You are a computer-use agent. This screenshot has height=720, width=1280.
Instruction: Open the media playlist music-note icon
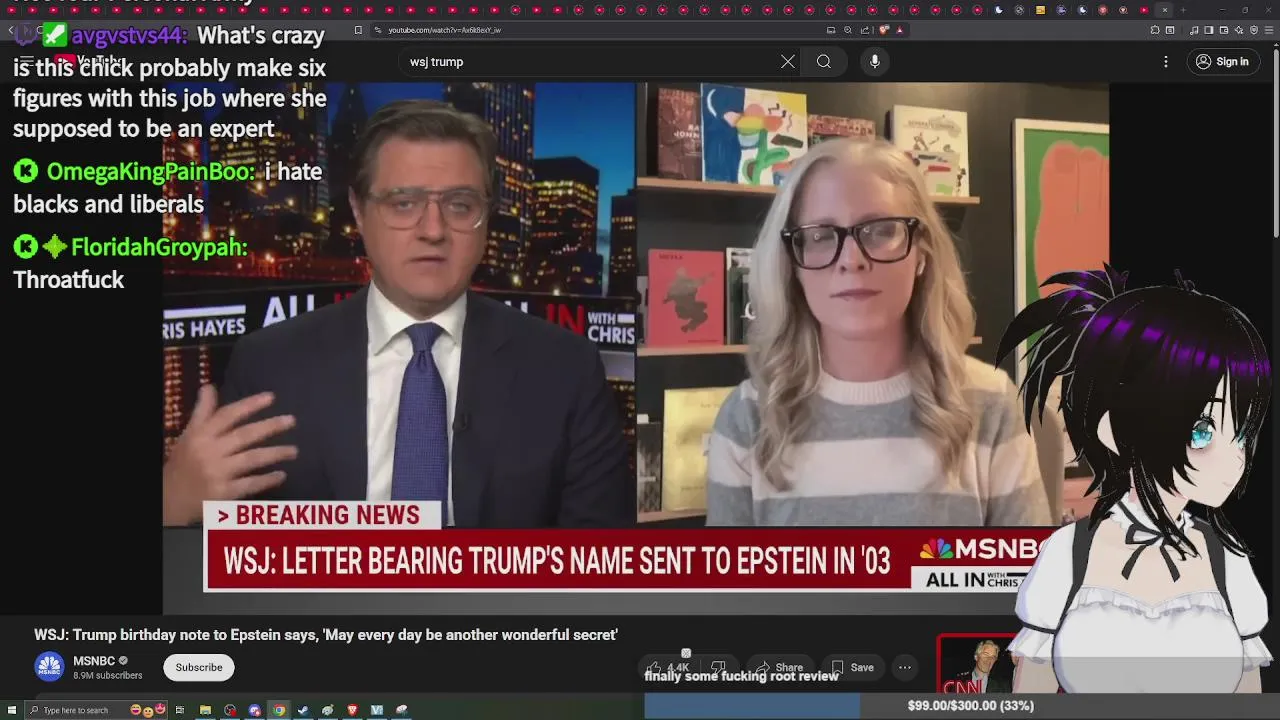pos(1194,30)
